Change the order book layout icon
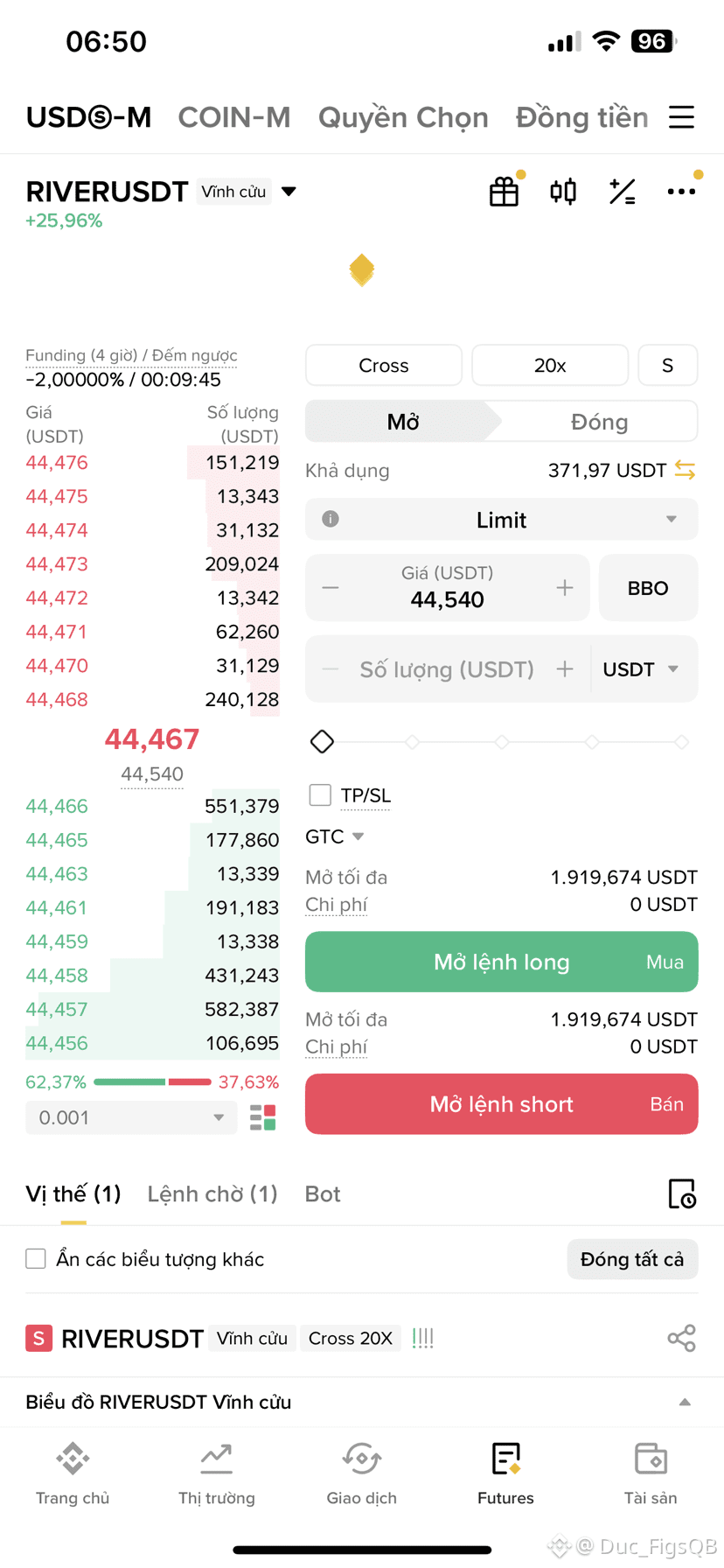 (263, 1117)
